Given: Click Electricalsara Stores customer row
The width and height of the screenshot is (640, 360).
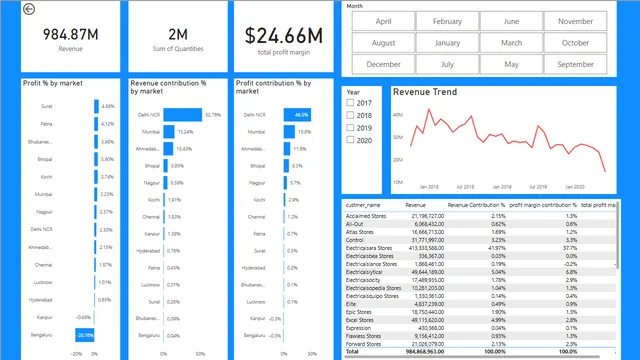Looking at the screenshot, I should click(480, 248).
